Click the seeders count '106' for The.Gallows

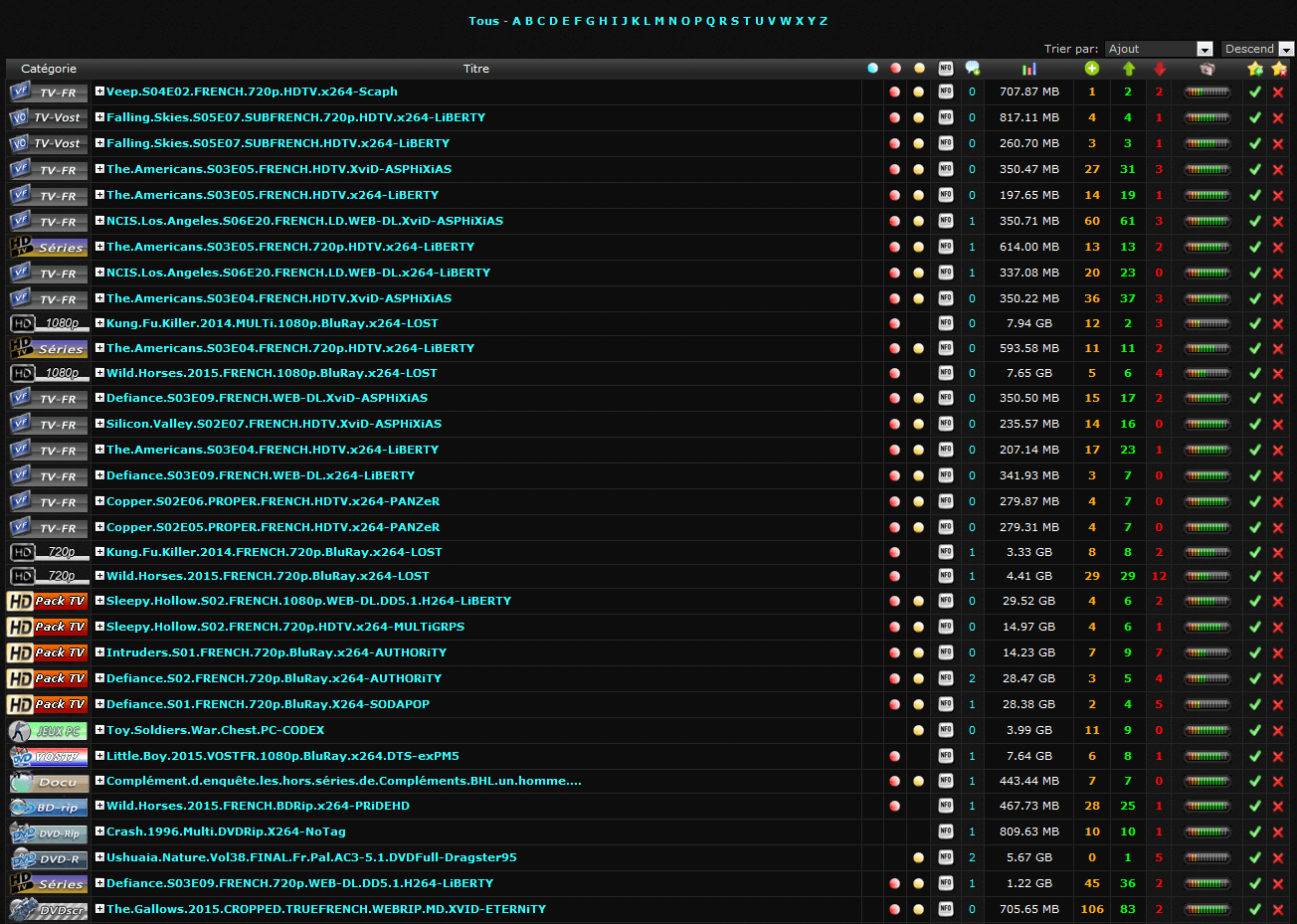point(1092,909)
